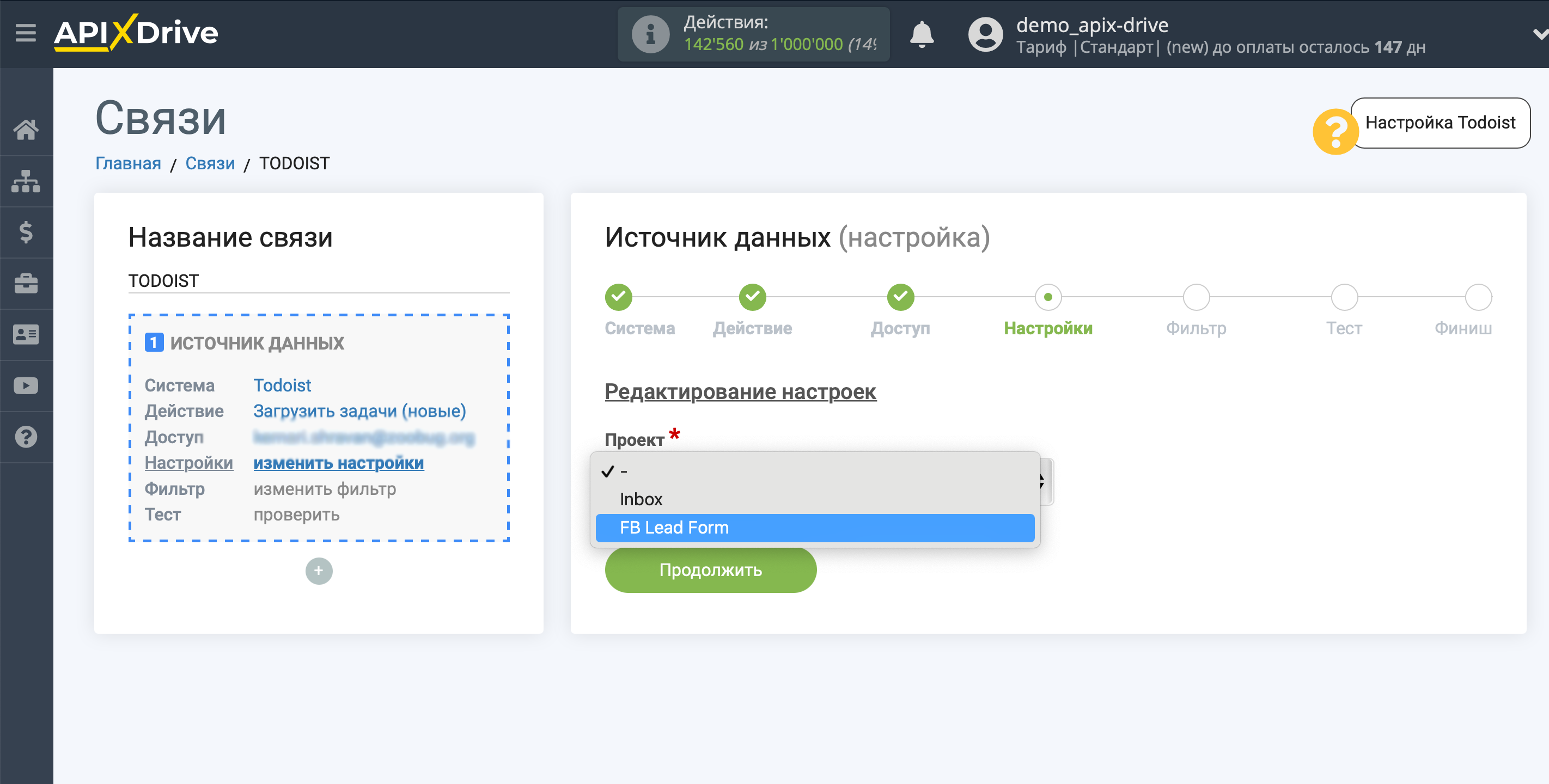The image size is (1549, 784).
Task: Go to Связи breadcrumb link
Action: pos(210,163)
